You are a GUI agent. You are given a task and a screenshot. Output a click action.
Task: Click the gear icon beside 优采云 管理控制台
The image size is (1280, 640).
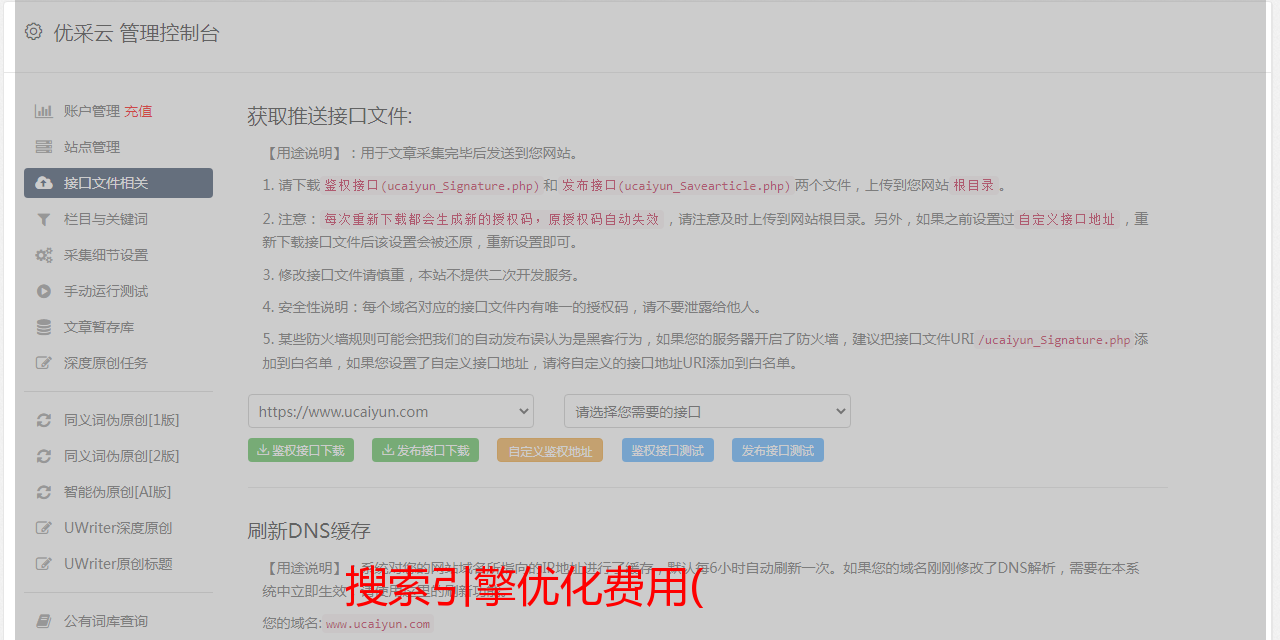(34, 32)
